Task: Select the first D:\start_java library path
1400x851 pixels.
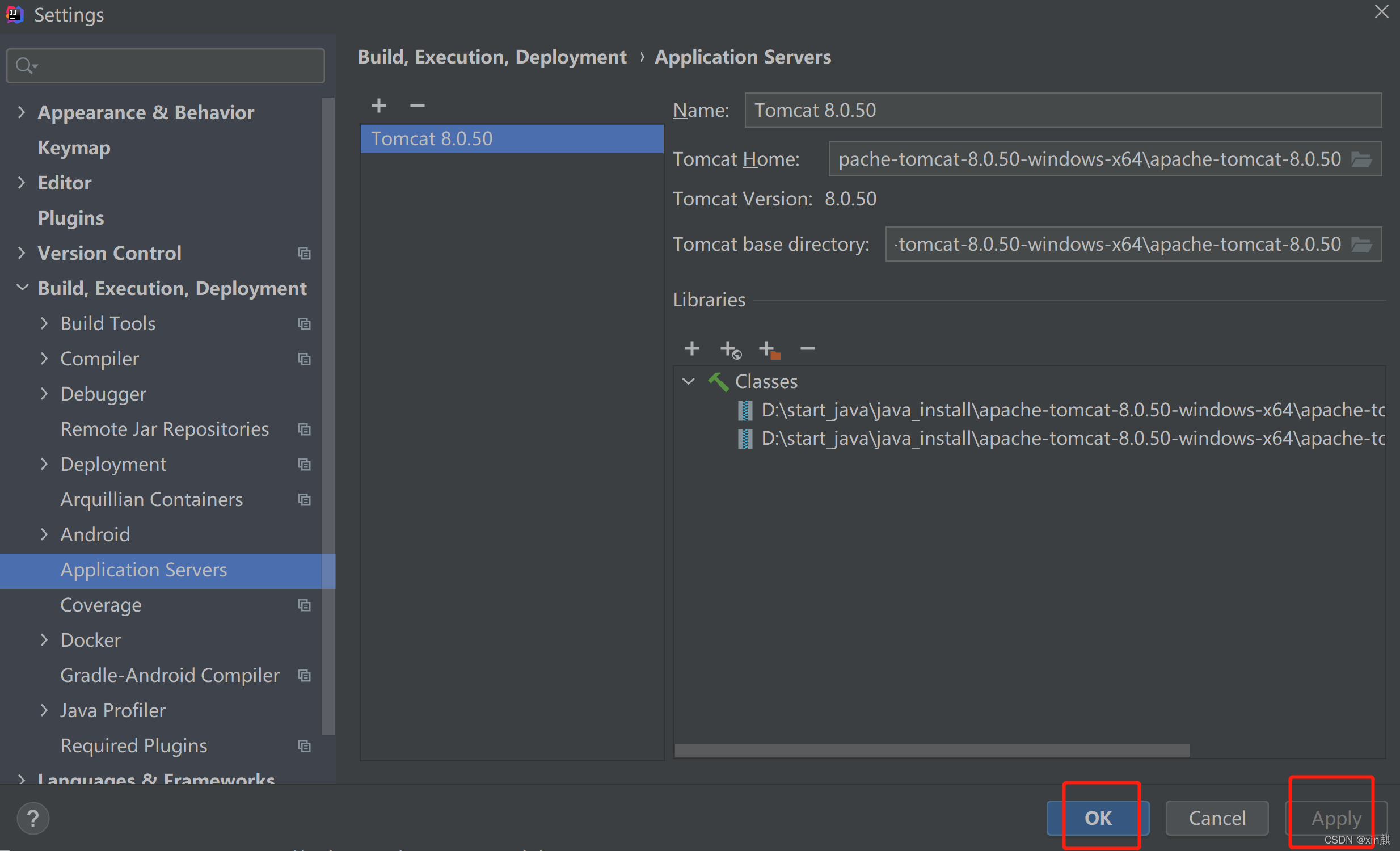Action: tap(1073, 410)
